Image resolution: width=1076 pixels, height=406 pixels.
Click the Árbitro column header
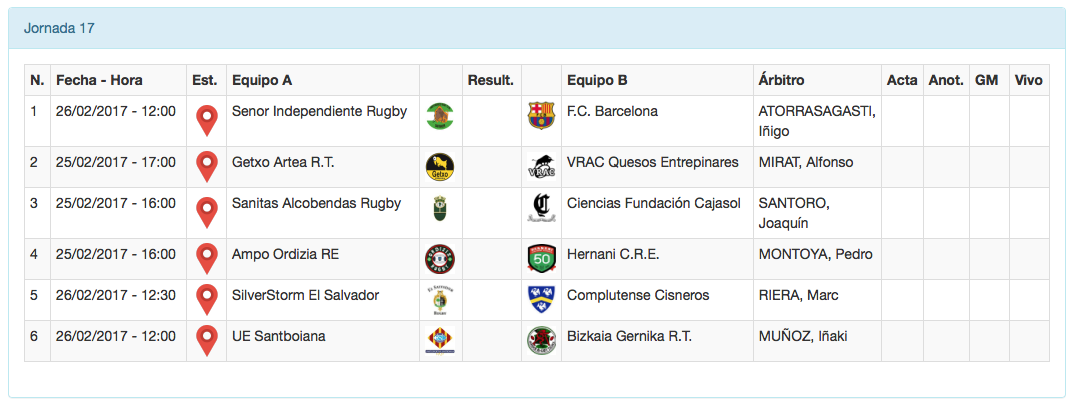(781, 80)
